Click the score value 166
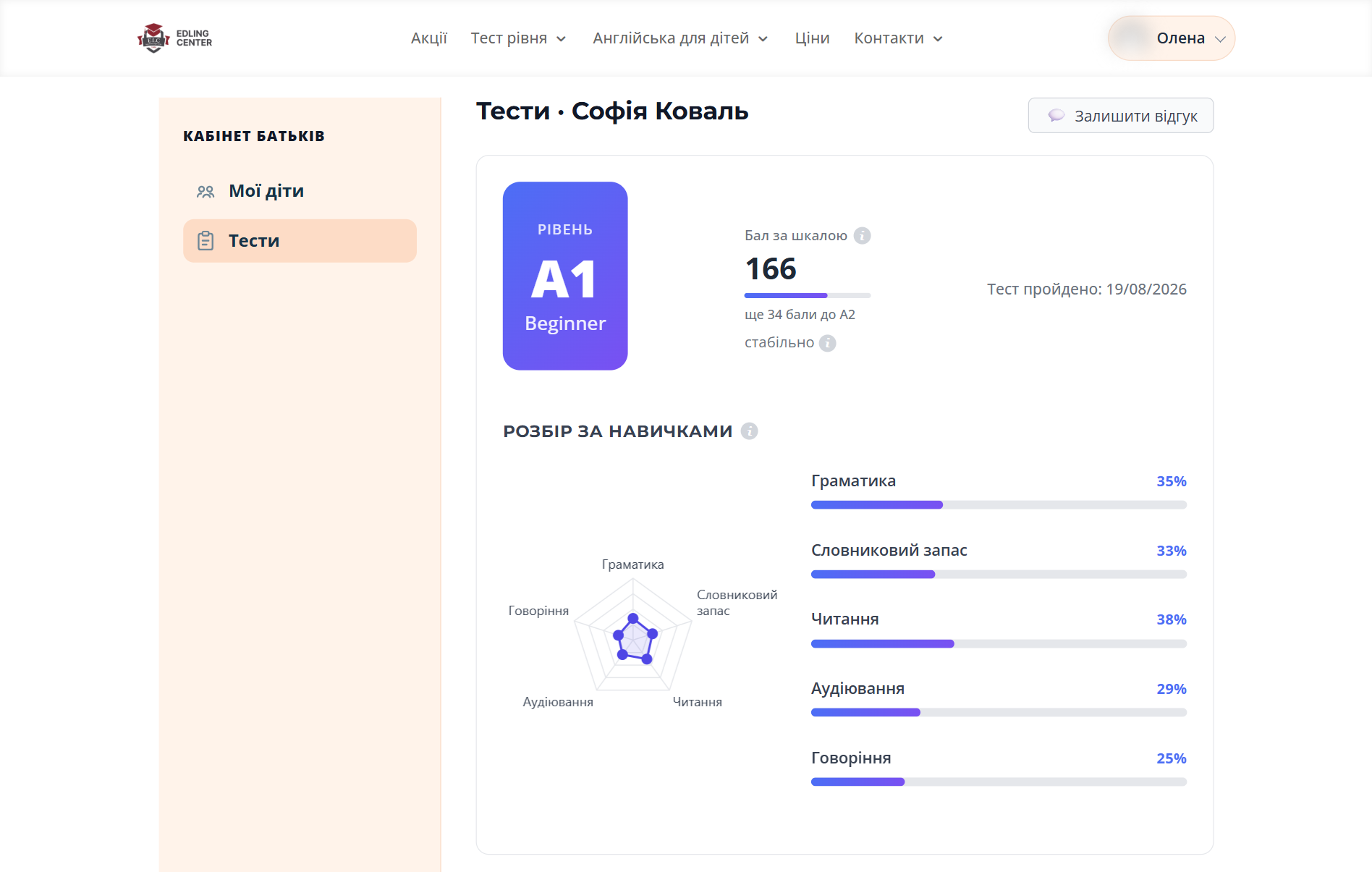This screenshot has width=1372, height=872. click(x=771, y=269)
